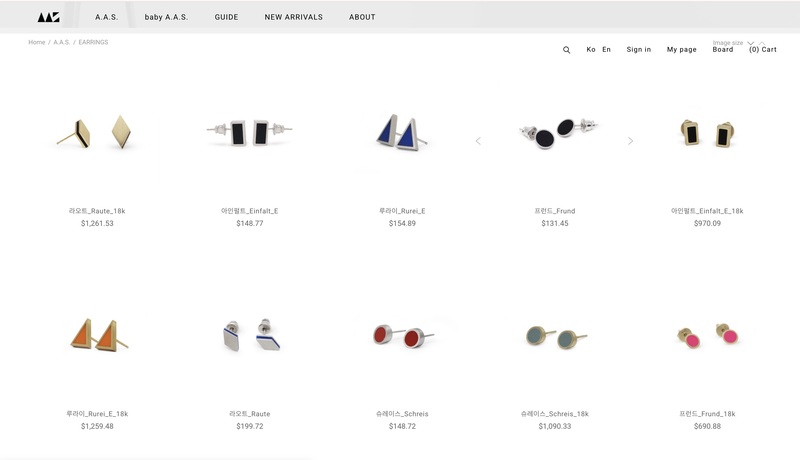Go to Home in breadcrumb
The image size is (800, 460).
tap(37, 42)
